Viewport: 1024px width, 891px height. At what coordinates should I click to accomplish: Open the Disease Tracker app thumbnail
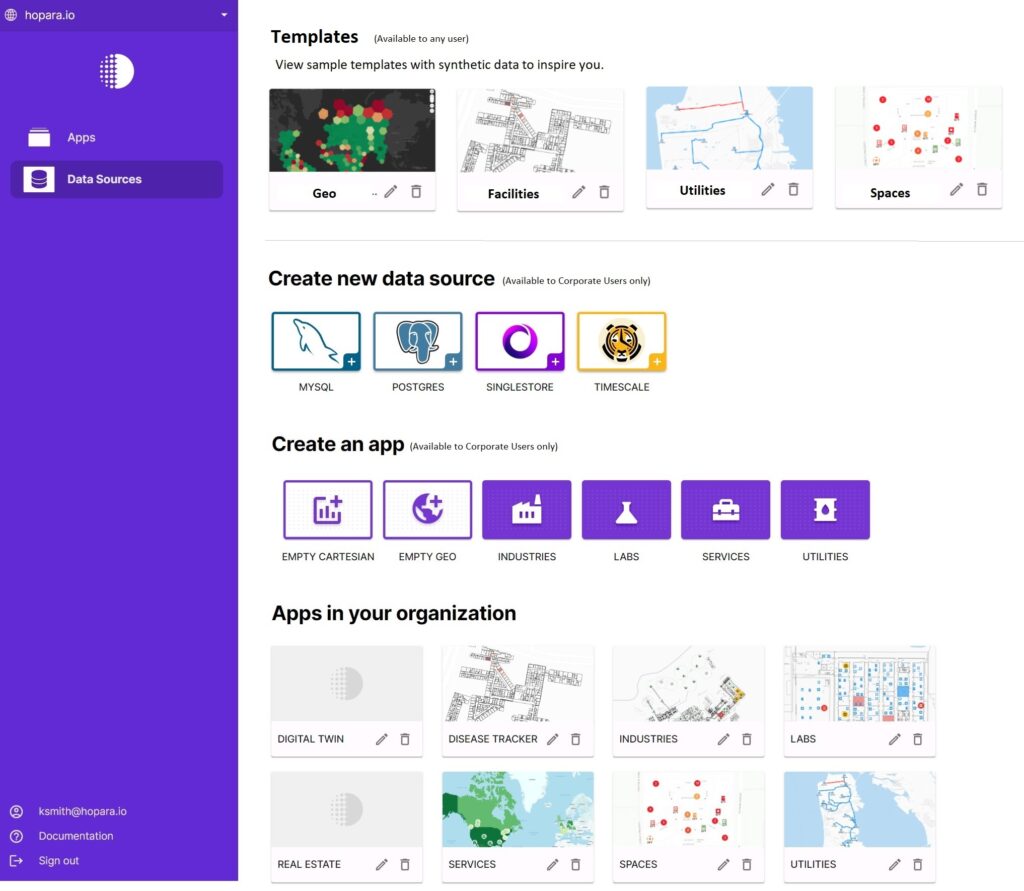518,683
